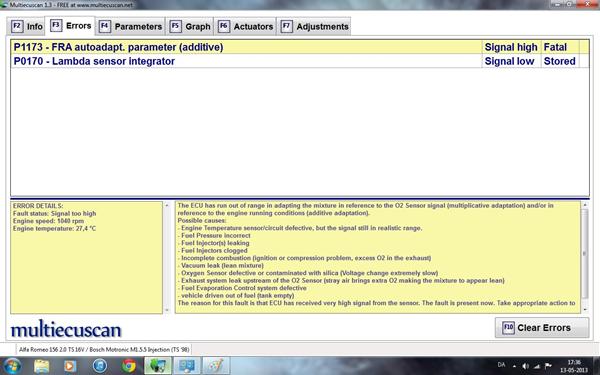The image size is (600, 375).
Task: Click the F3 key icon on Errors tab
Action: (x=56, y=25)
